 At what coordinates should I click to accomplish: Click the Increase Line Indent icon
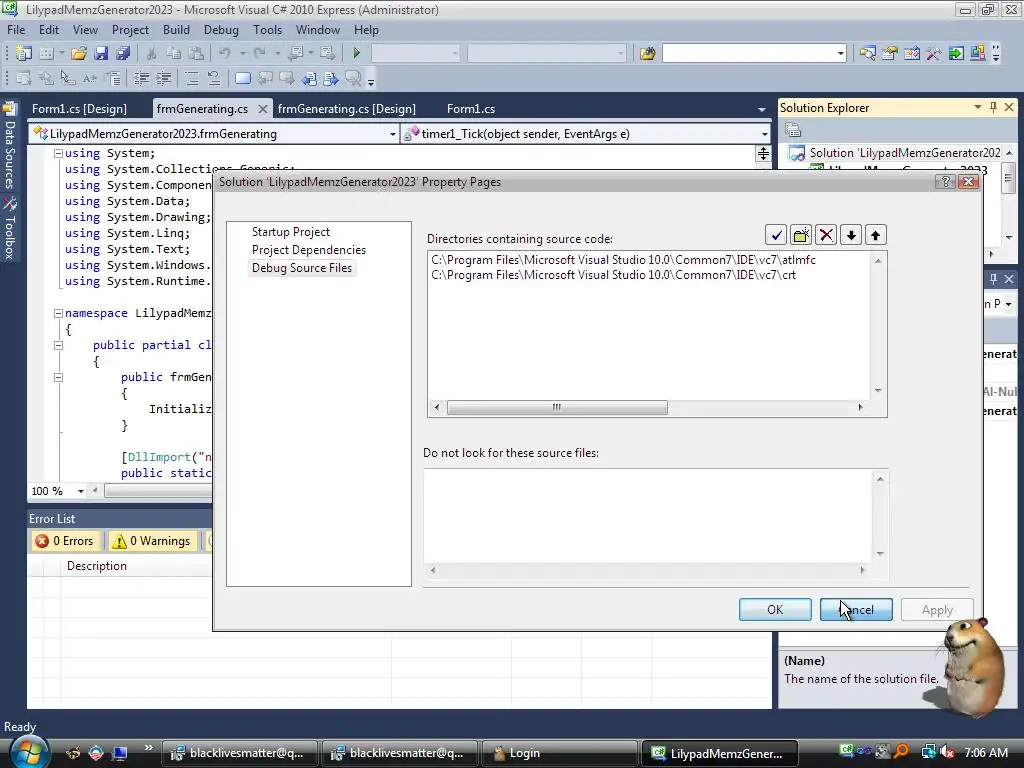pos(163,78)
